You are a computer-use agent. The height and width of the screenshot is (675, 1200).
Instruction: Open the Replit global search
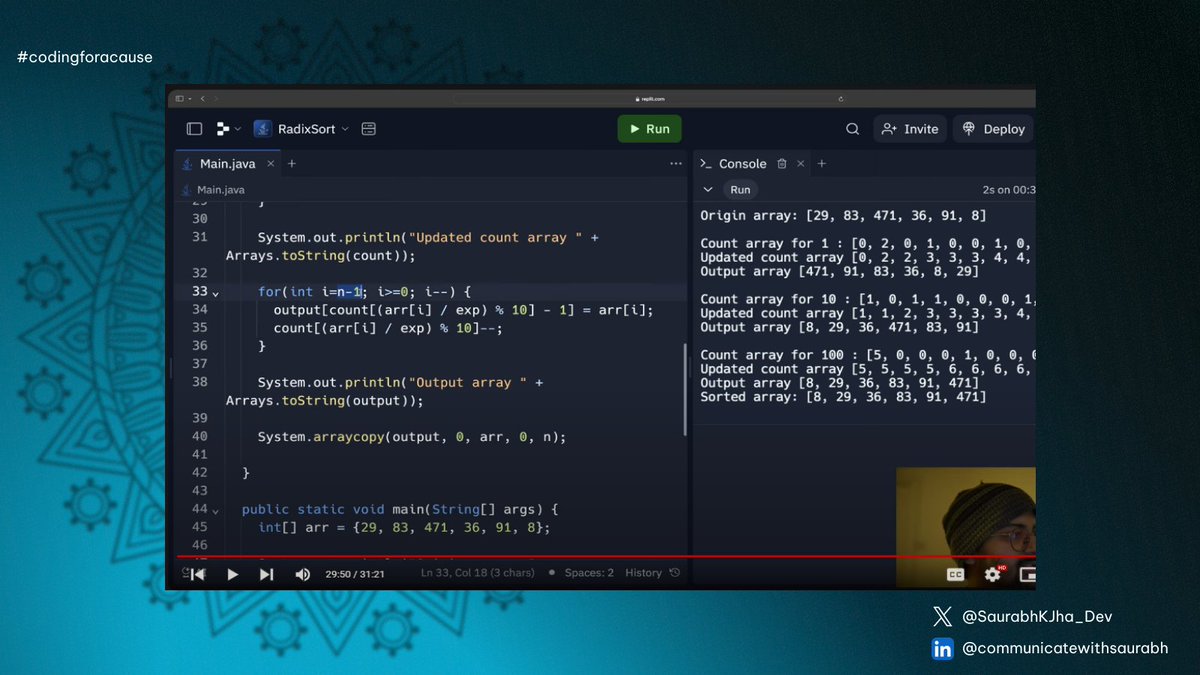click(852, 129)
